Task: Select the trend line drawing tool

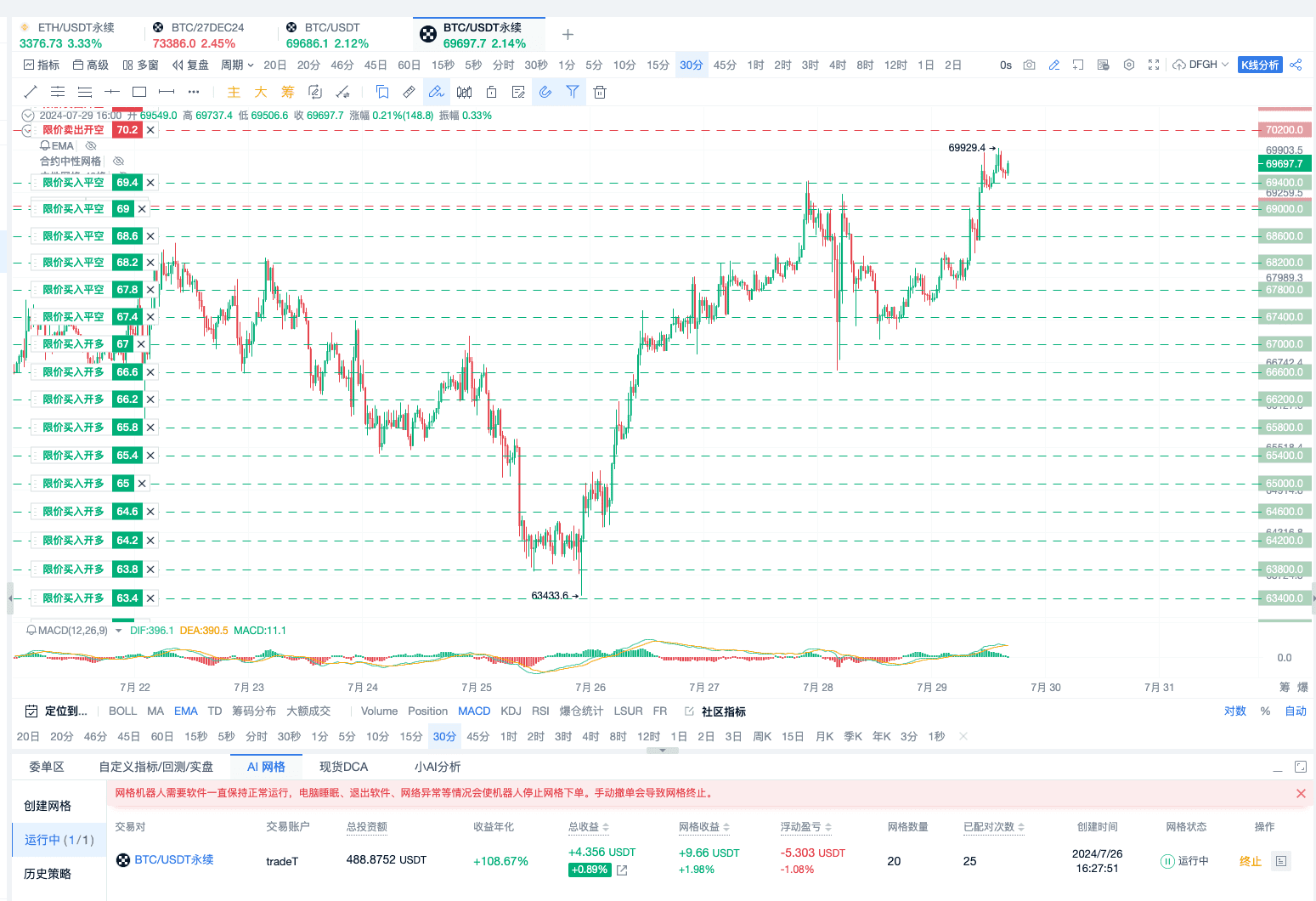Action: pos(31,92)
